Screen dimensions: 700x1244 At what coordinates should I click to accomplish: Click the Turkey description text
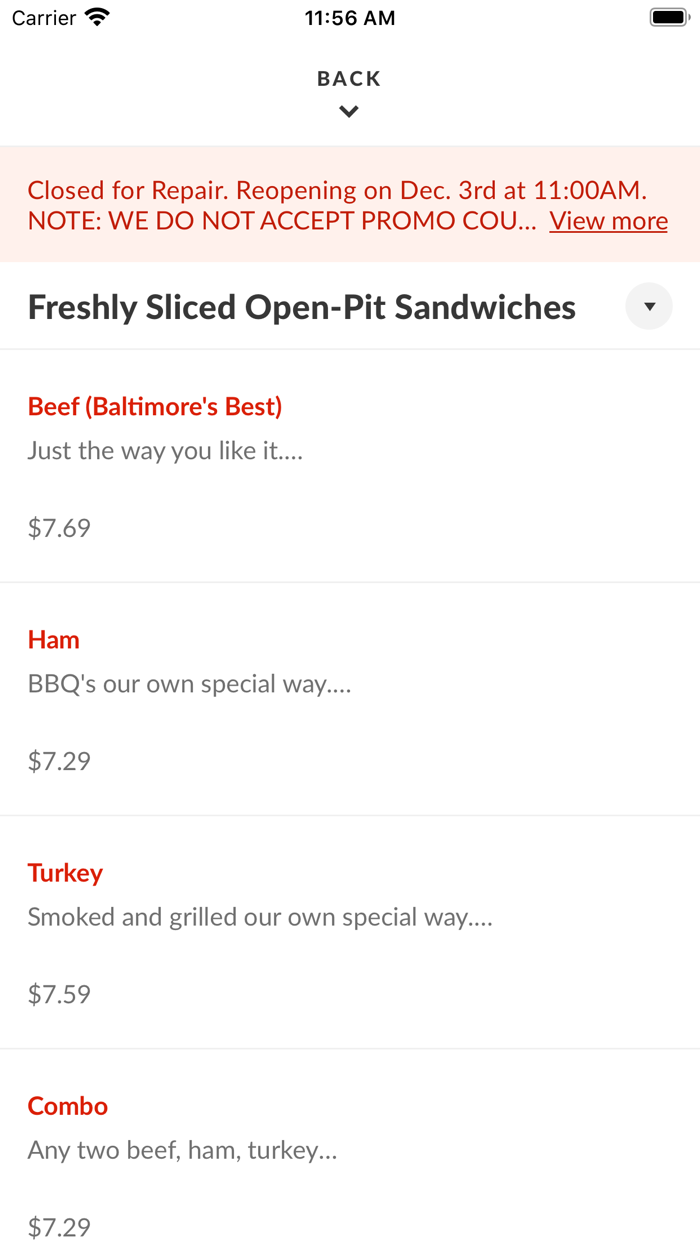coord(259,916)
